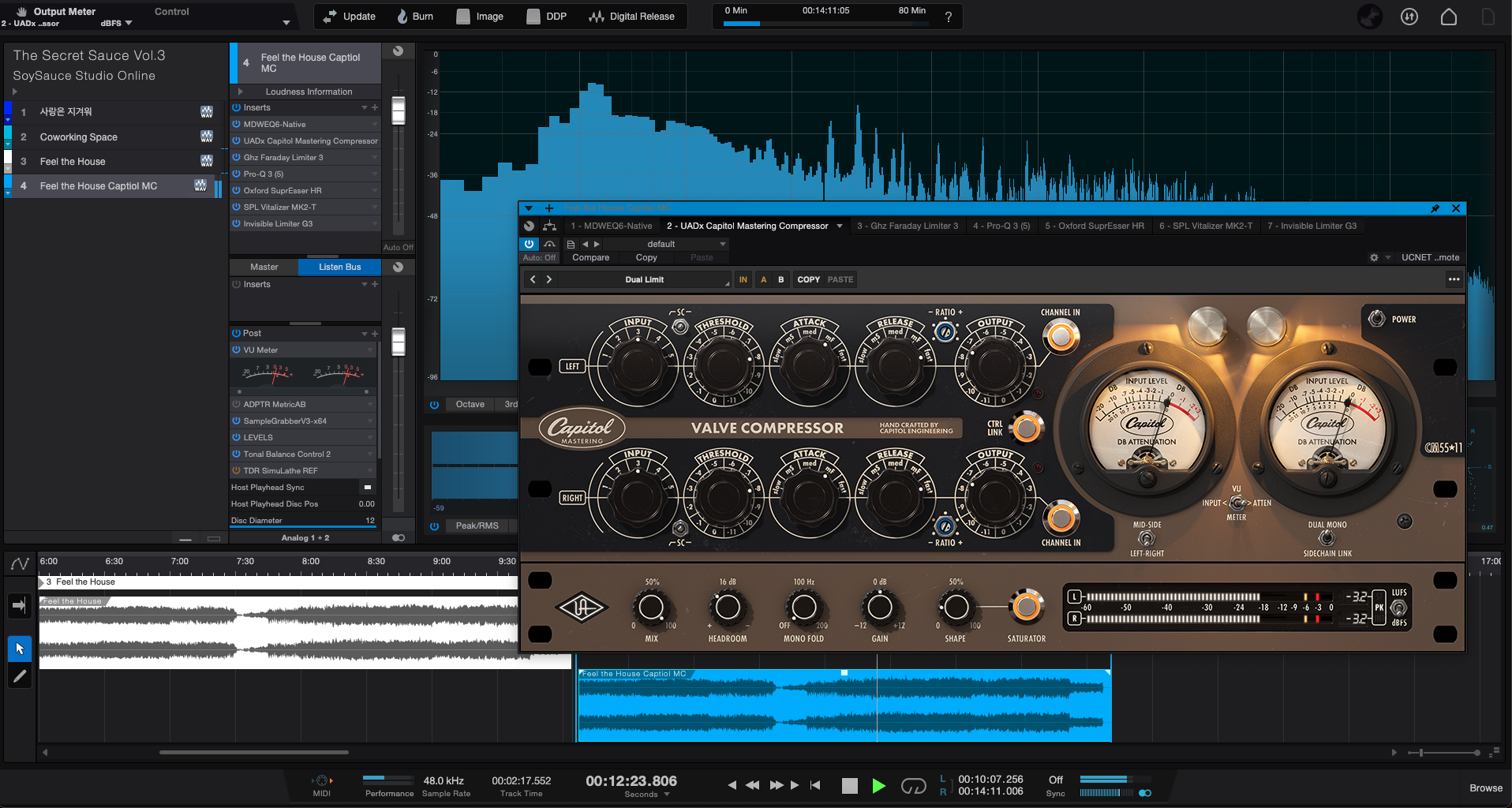Expand the project info triangle under SoySauce
Image resolution: width=1512 pixels, height=808 pixels.
point(14,92)
